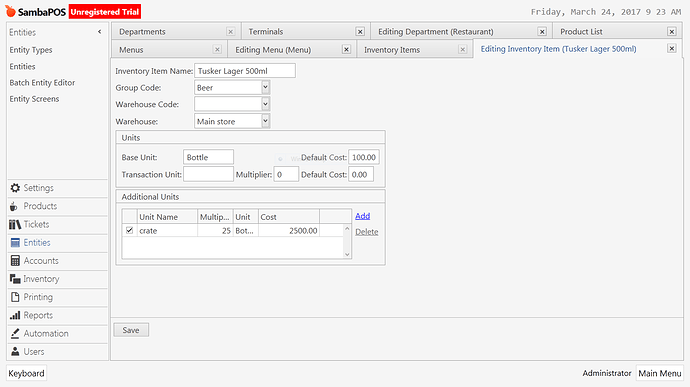
Task: Click the Cost column header
Action: tap(289, 217)
